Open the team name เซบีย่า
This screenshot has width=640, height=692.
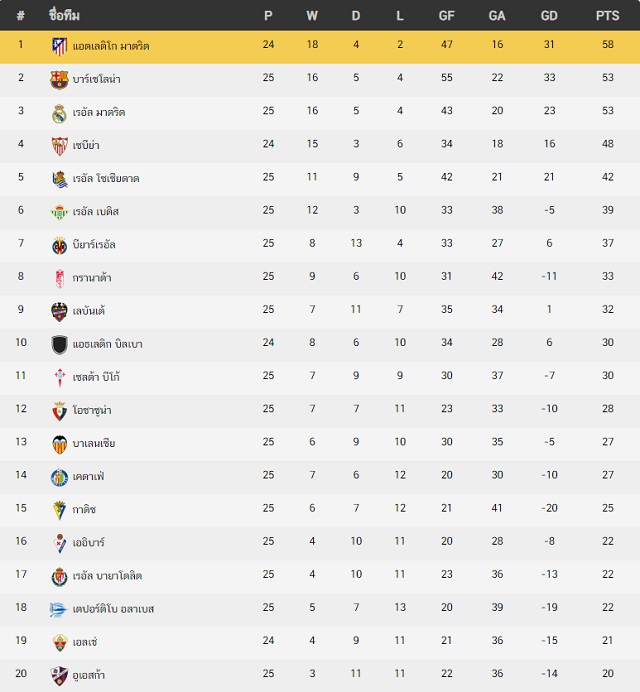[86, 145]
